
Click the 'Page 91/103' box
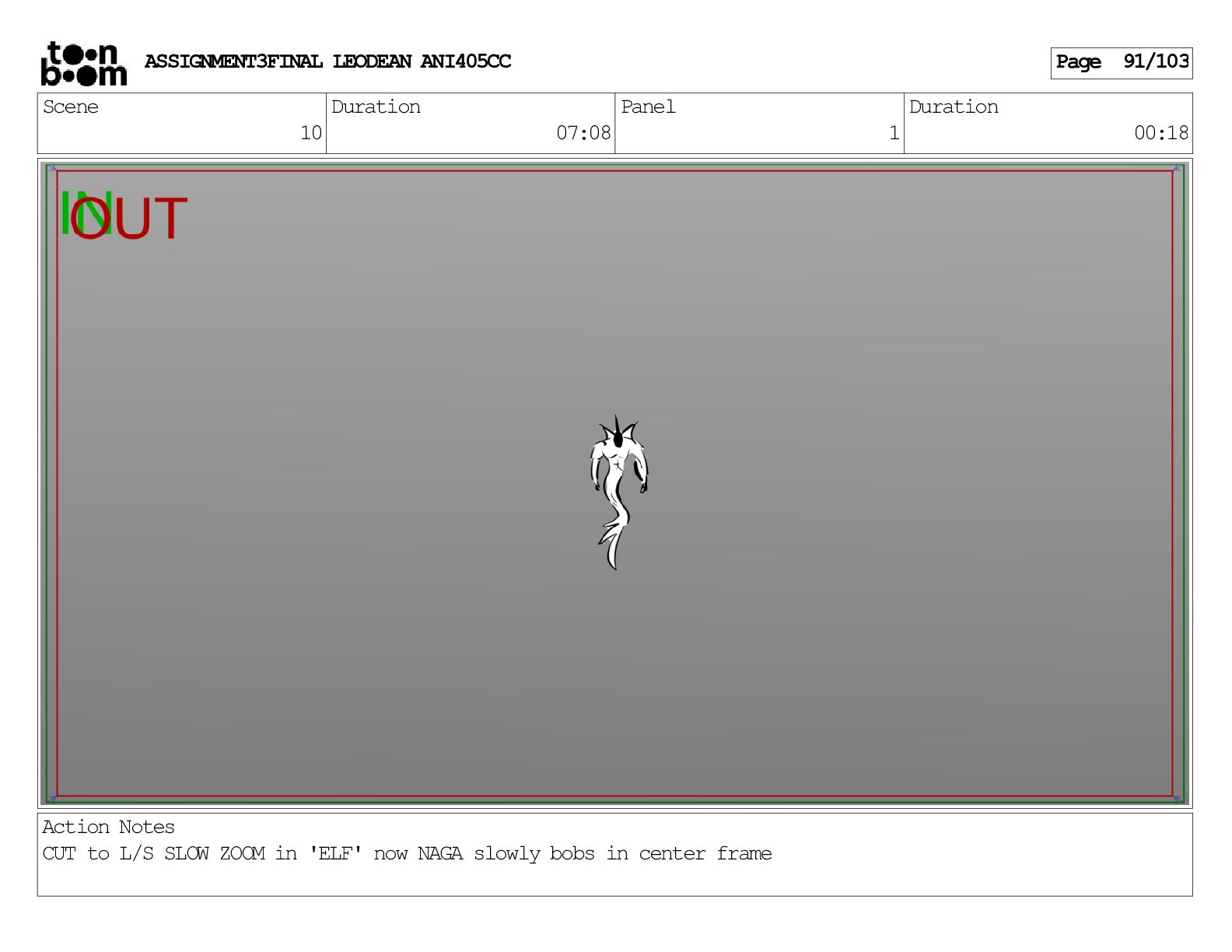[1121, 63]
